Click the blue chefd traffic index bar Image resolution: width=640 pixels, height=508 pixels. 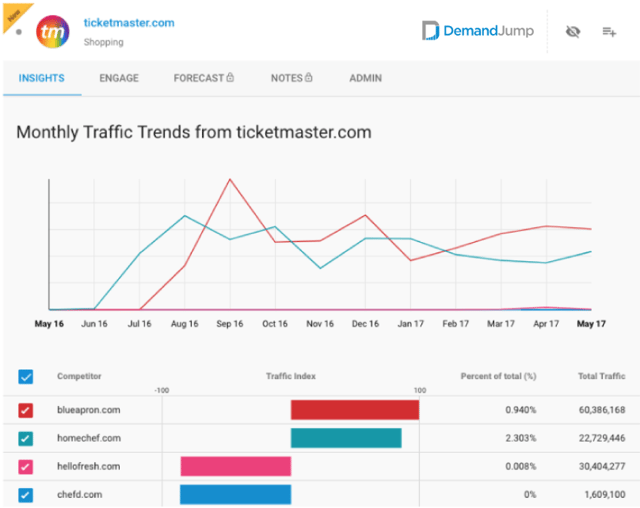click(236, 494)
